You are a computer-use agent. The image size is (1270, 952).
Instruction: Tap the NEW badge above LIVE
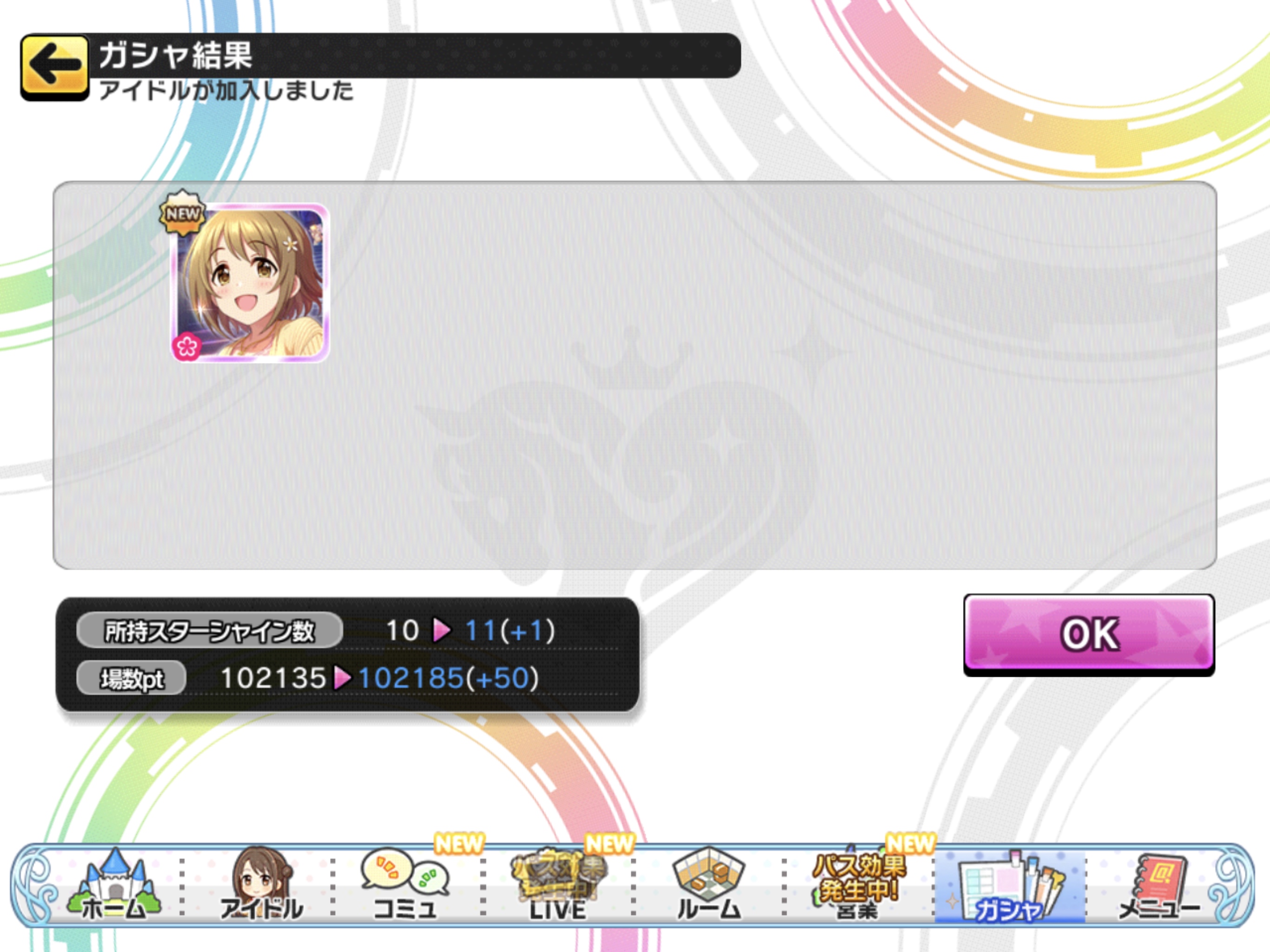[x=610, y=844]
